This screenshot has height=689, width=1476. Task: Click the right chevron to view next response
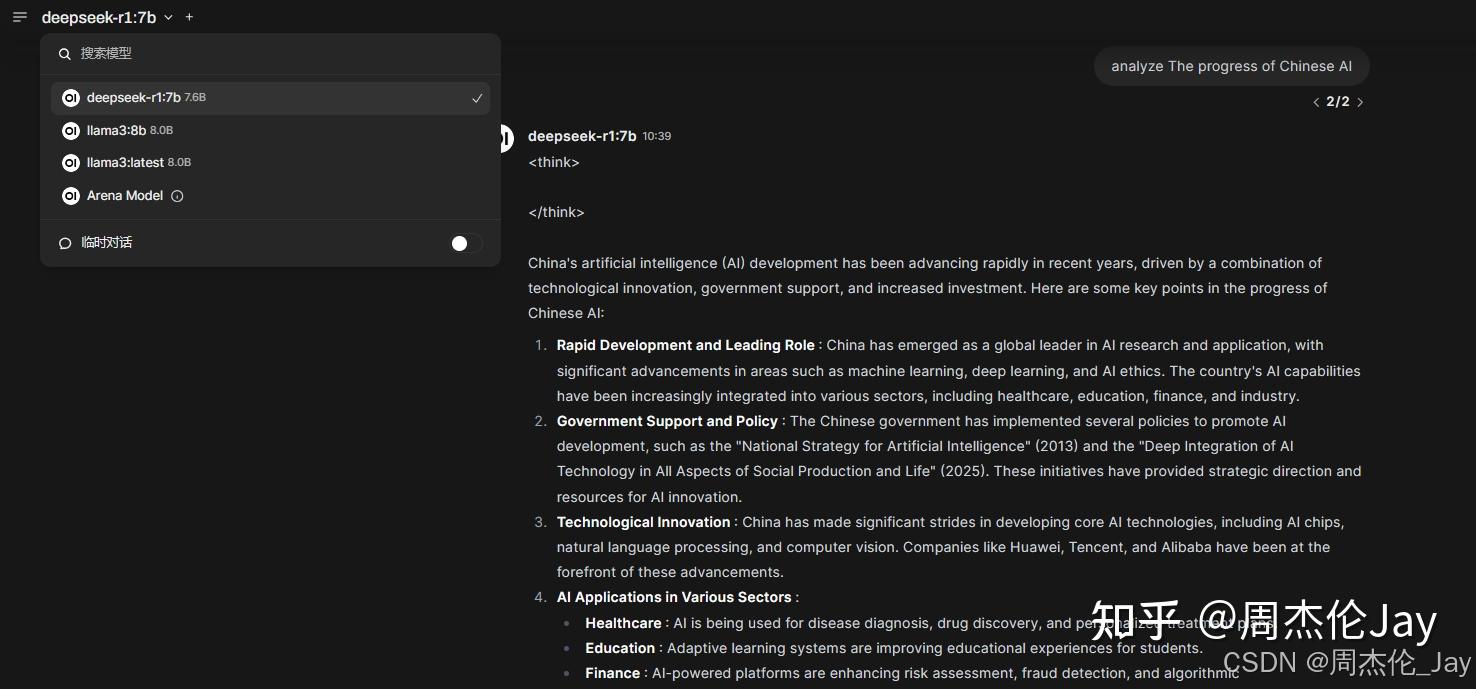(x=1360, y=101)
